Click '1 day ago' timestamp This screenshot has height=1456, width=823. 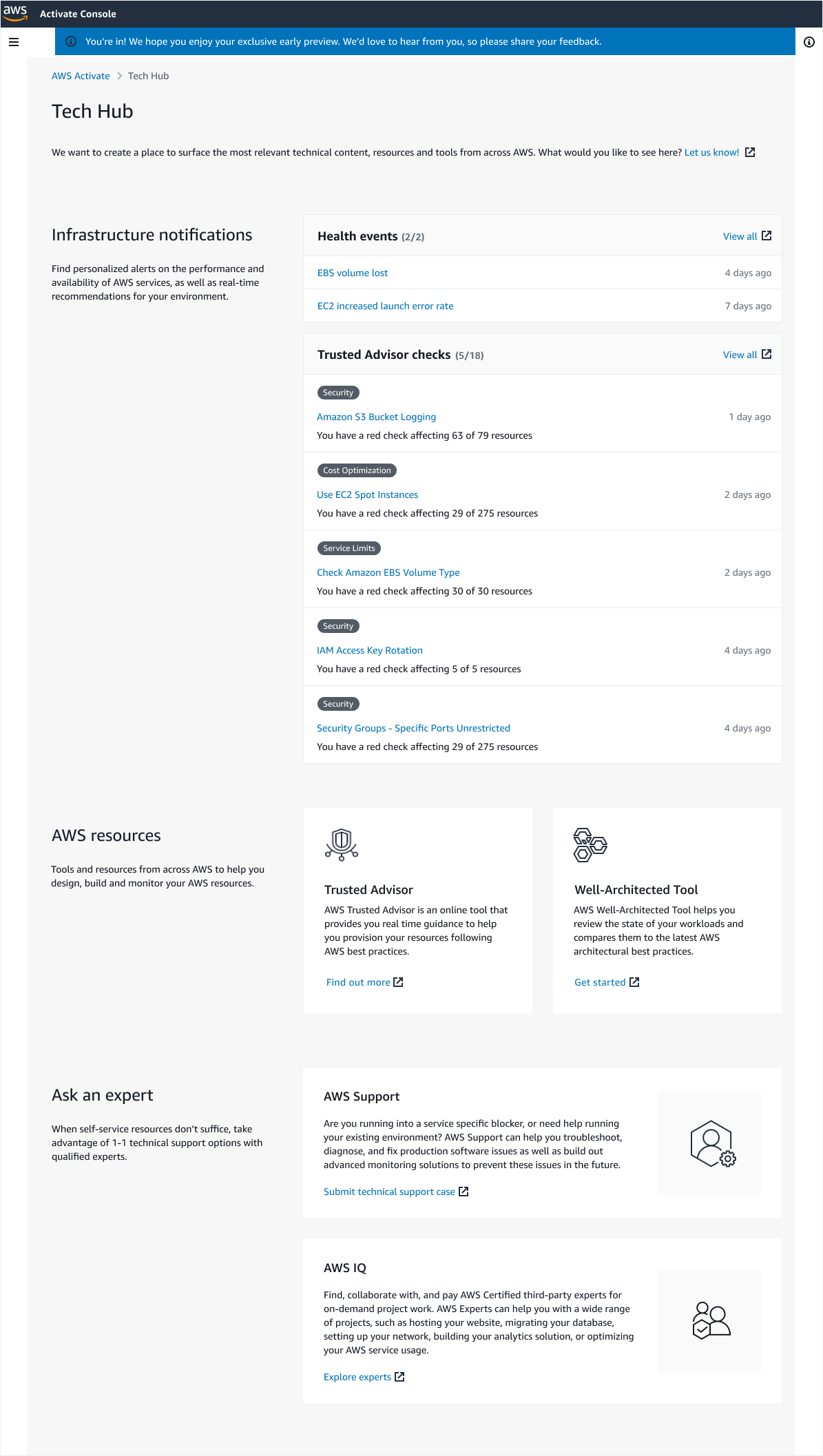750,417
